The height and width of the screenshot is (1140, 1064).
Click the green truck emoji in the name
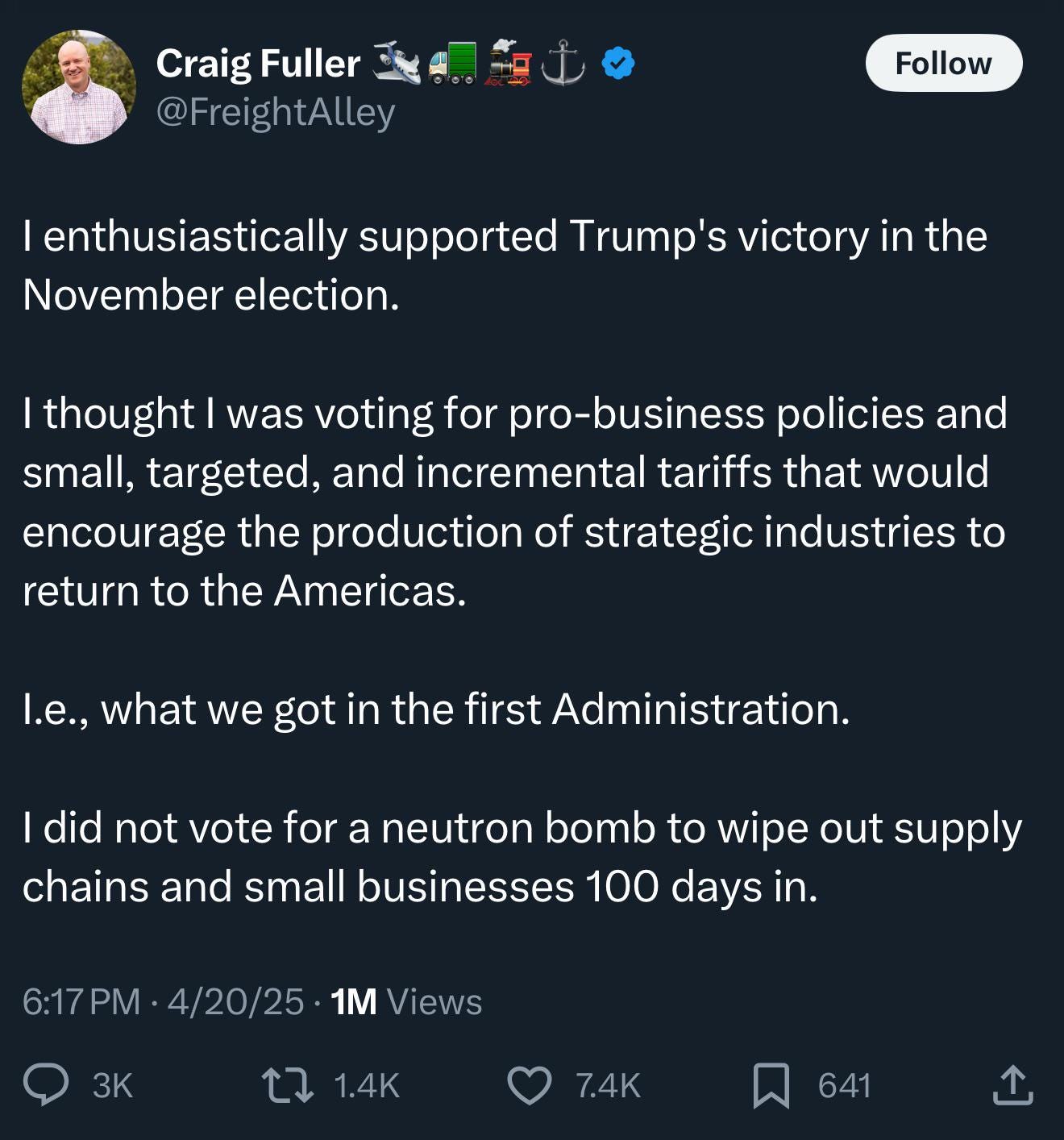[x=452, y=64]
